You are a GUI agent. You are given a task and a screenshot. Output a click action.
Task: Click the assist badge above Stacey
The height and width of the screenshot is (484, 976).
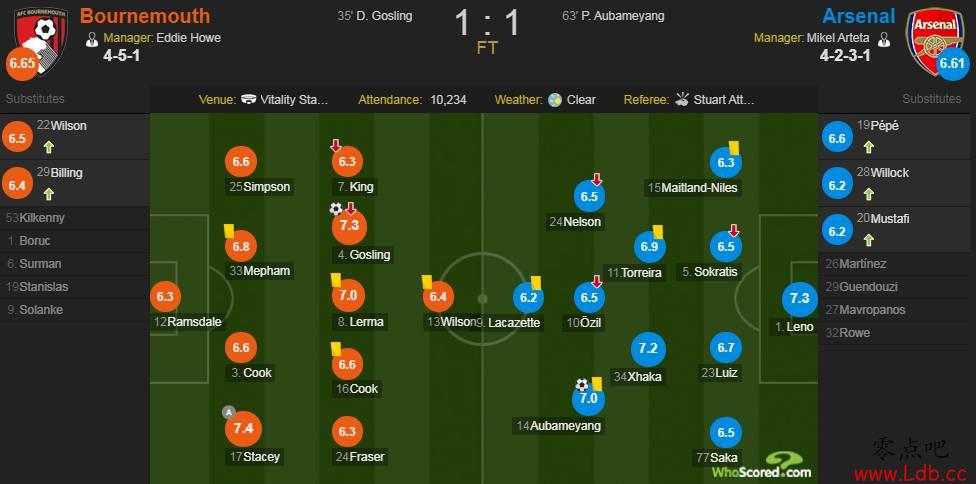[228, 411]
